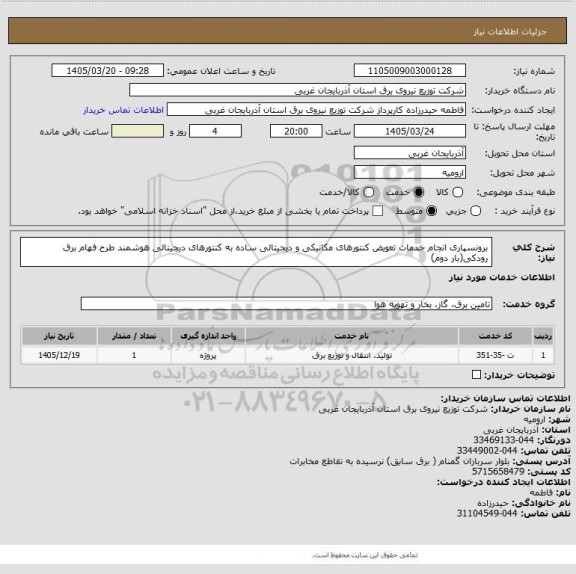
Task: Select the خدمت radio option
Action: pyautogui.click(x=418, y=192)
